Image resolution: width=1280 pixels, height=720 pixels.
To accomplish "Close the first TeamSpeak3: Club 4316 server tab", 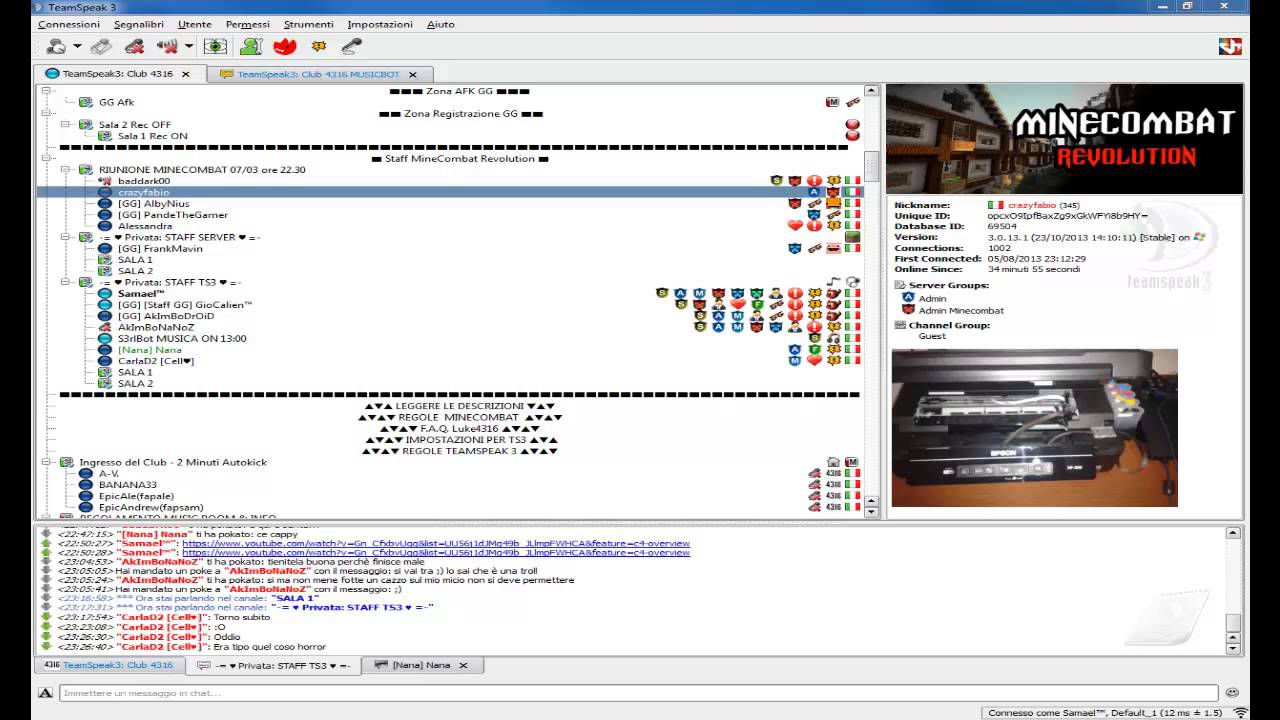I will pos(185,74).
